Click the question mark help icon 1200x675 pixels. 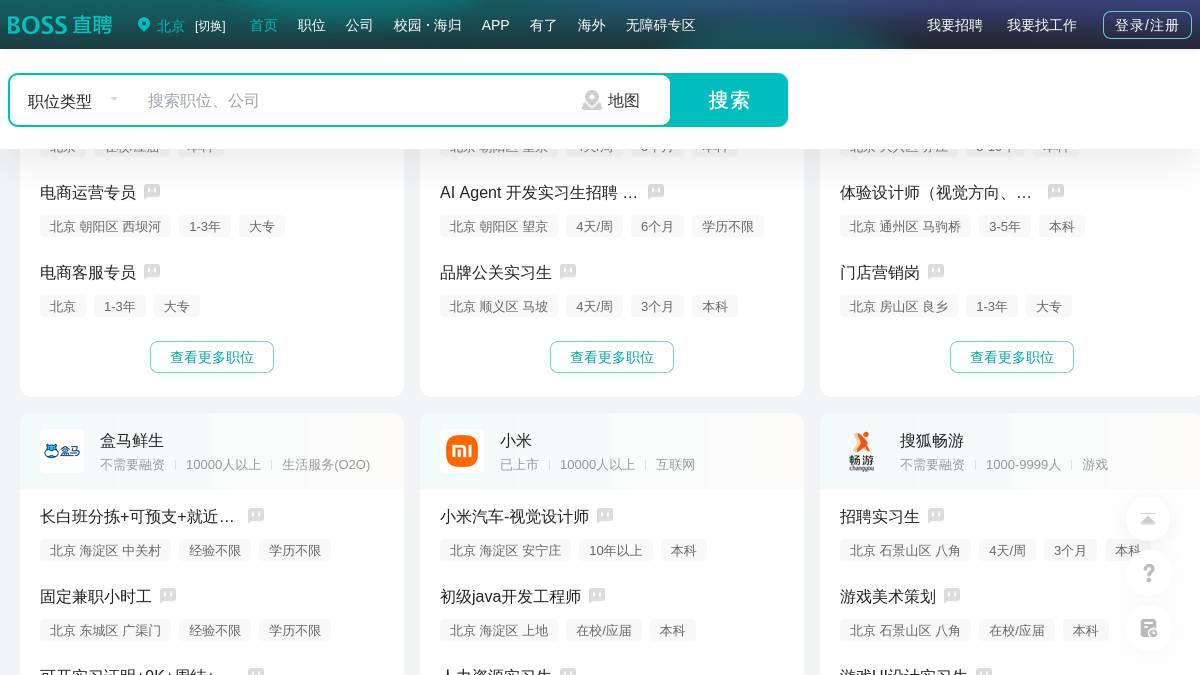click(x=1148, y=573)
